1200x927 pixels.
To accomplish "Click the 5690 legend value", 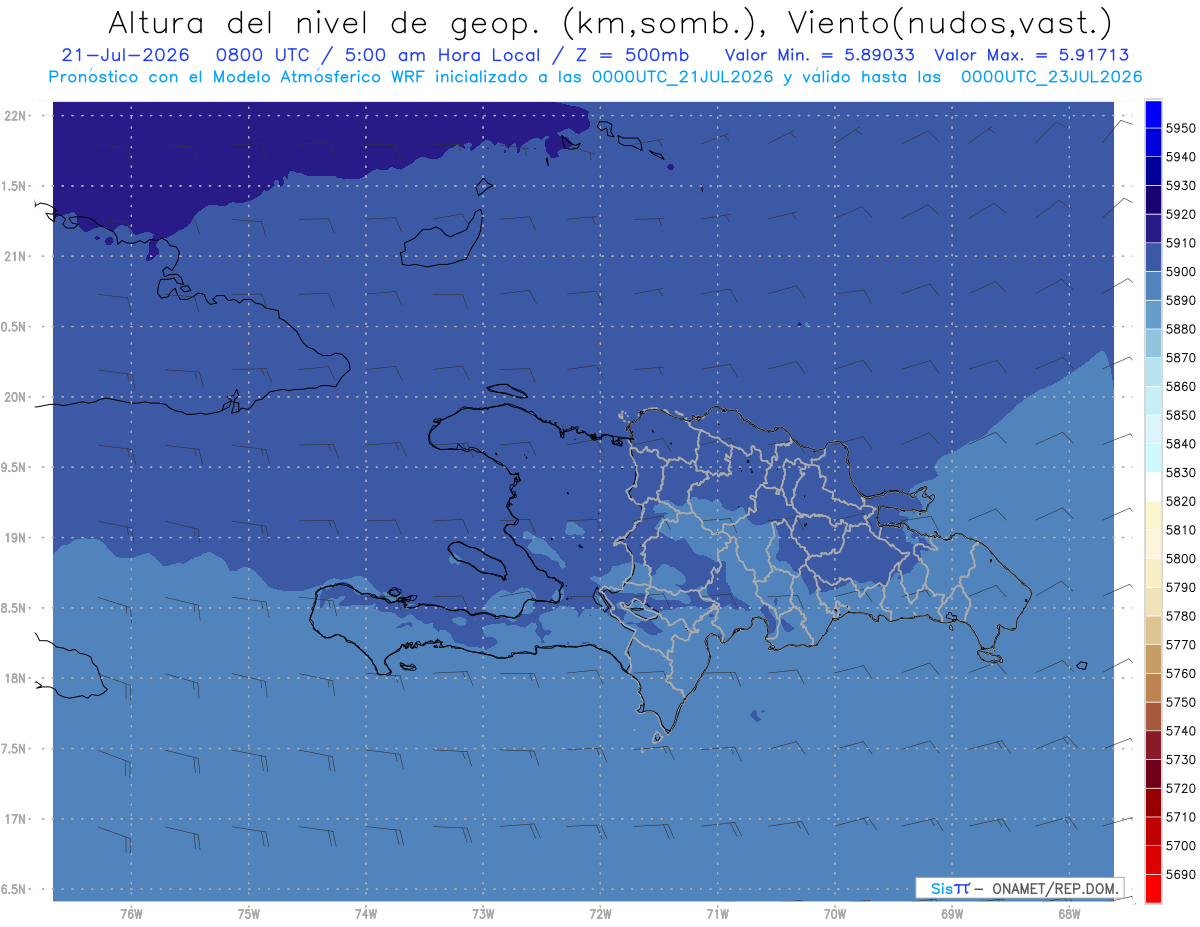I will coord(1180,873).
